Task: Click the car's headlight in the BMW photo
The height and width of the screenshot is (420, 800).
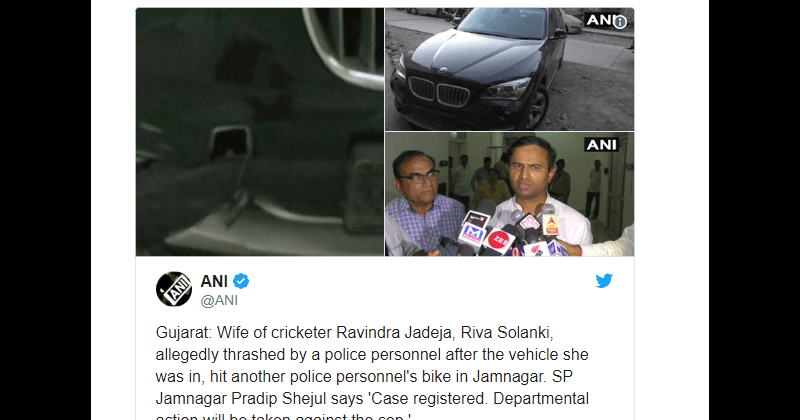Action: click(x=505, y=90)
